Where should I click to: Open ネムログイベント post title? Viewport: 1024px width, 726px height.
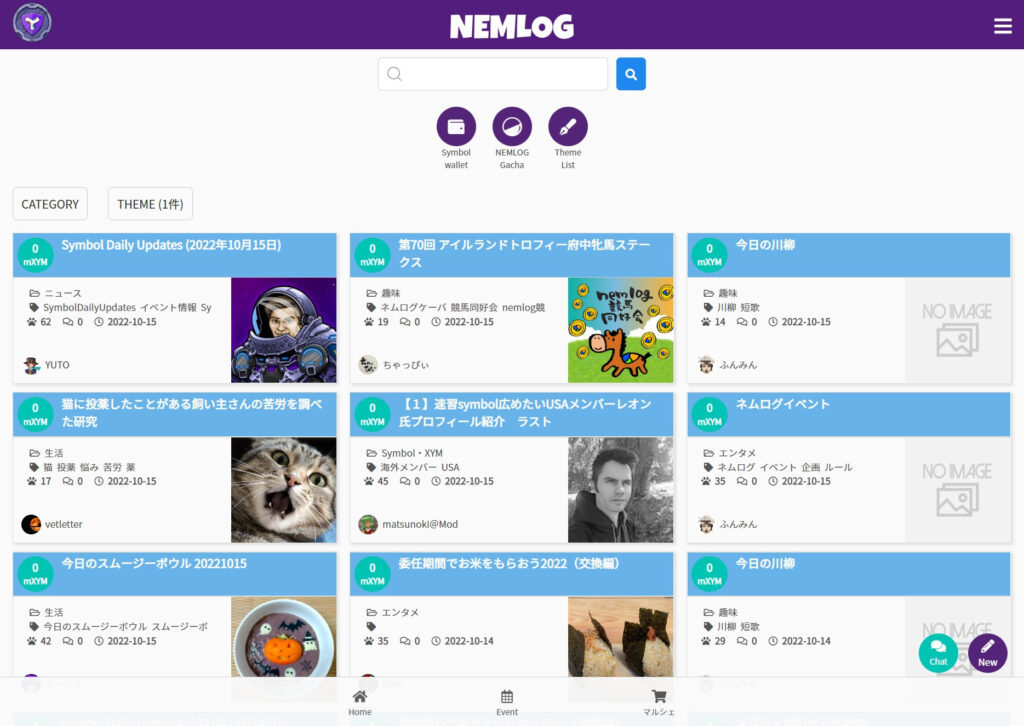[782, 404]
